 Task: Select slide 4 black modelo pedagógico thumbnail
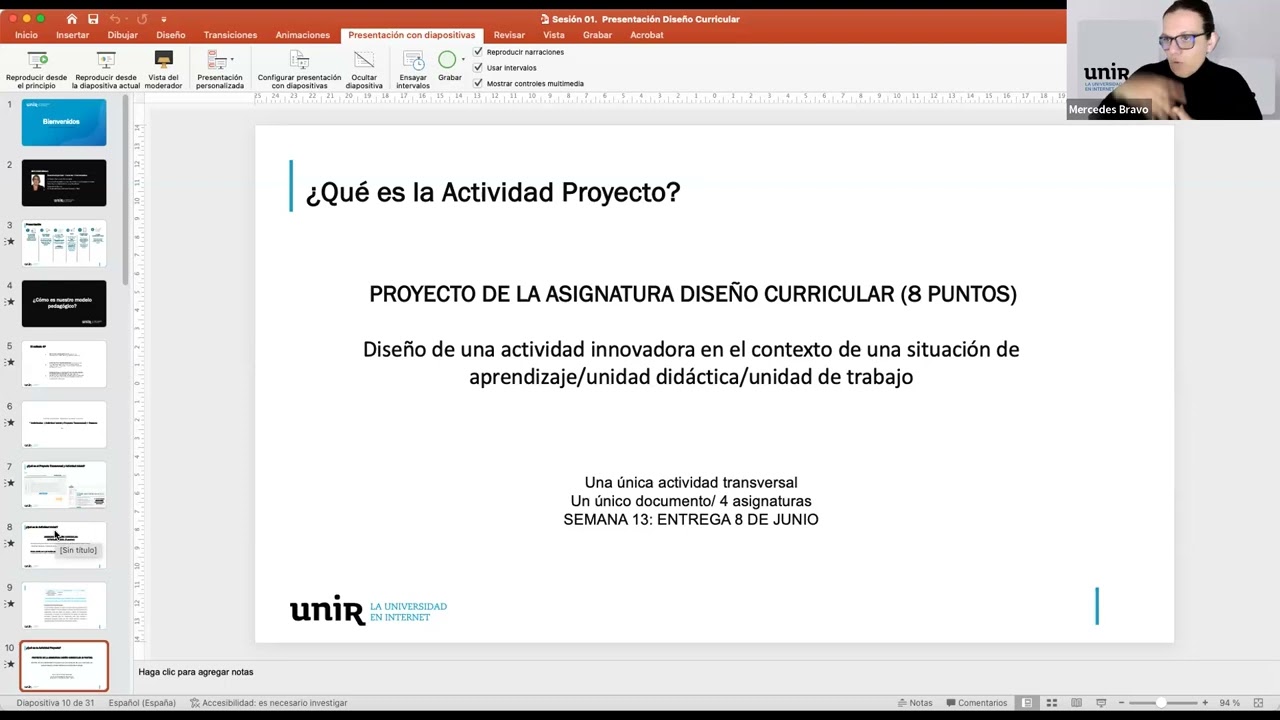point(64,303)
